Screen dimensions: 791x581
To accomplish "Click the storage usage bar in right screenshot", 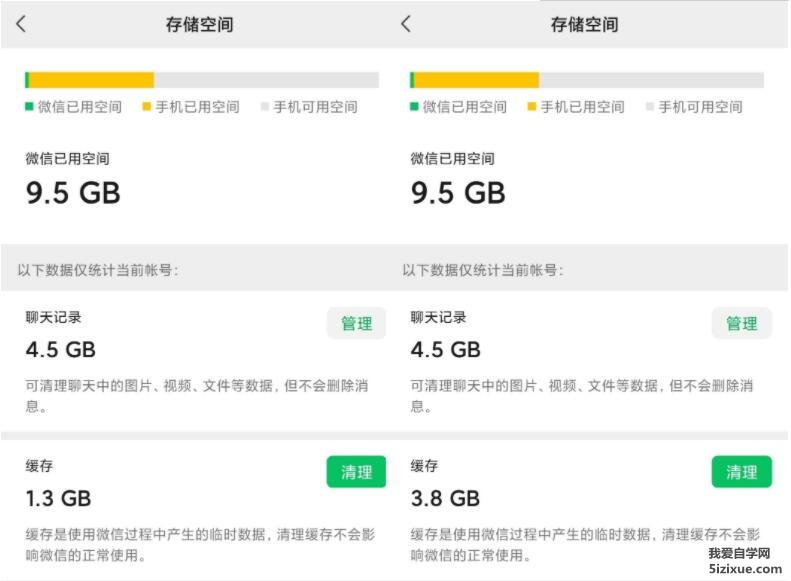I will [x=587, y=80].
